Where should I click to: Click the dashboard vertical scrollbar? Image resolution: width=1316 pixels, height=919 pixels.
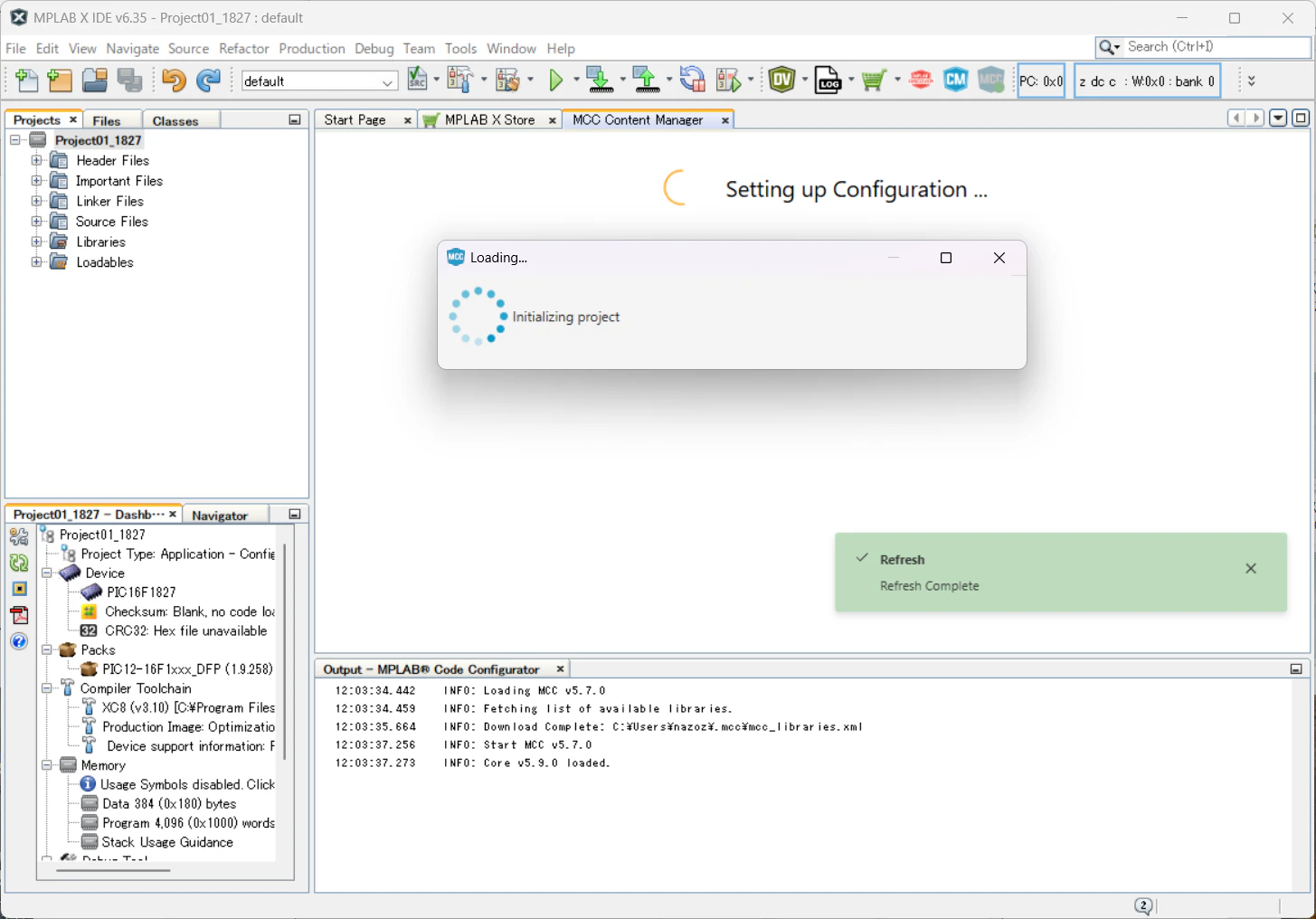pos(285,651)
